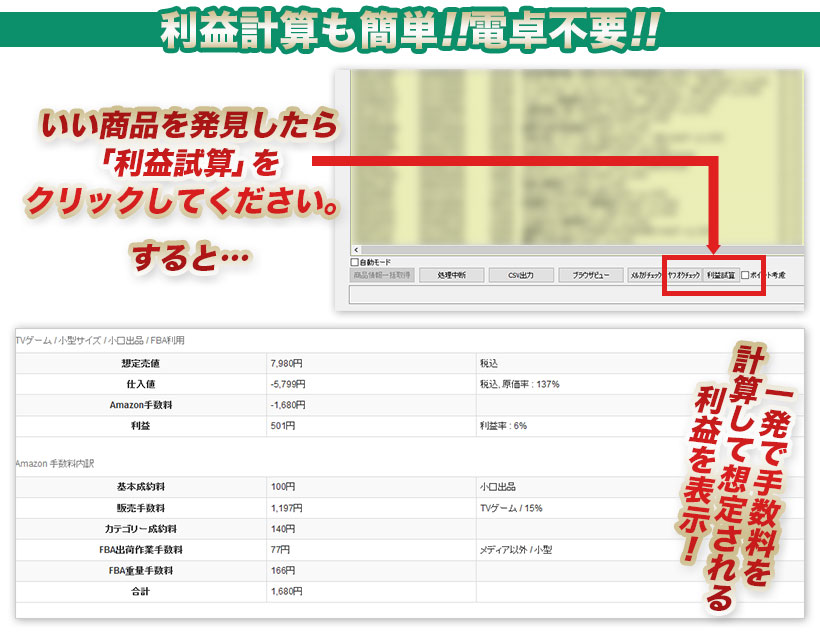Select the 合計 1,680円 value cell
Viewport: 820px width, 633px height.
point(370,591)
